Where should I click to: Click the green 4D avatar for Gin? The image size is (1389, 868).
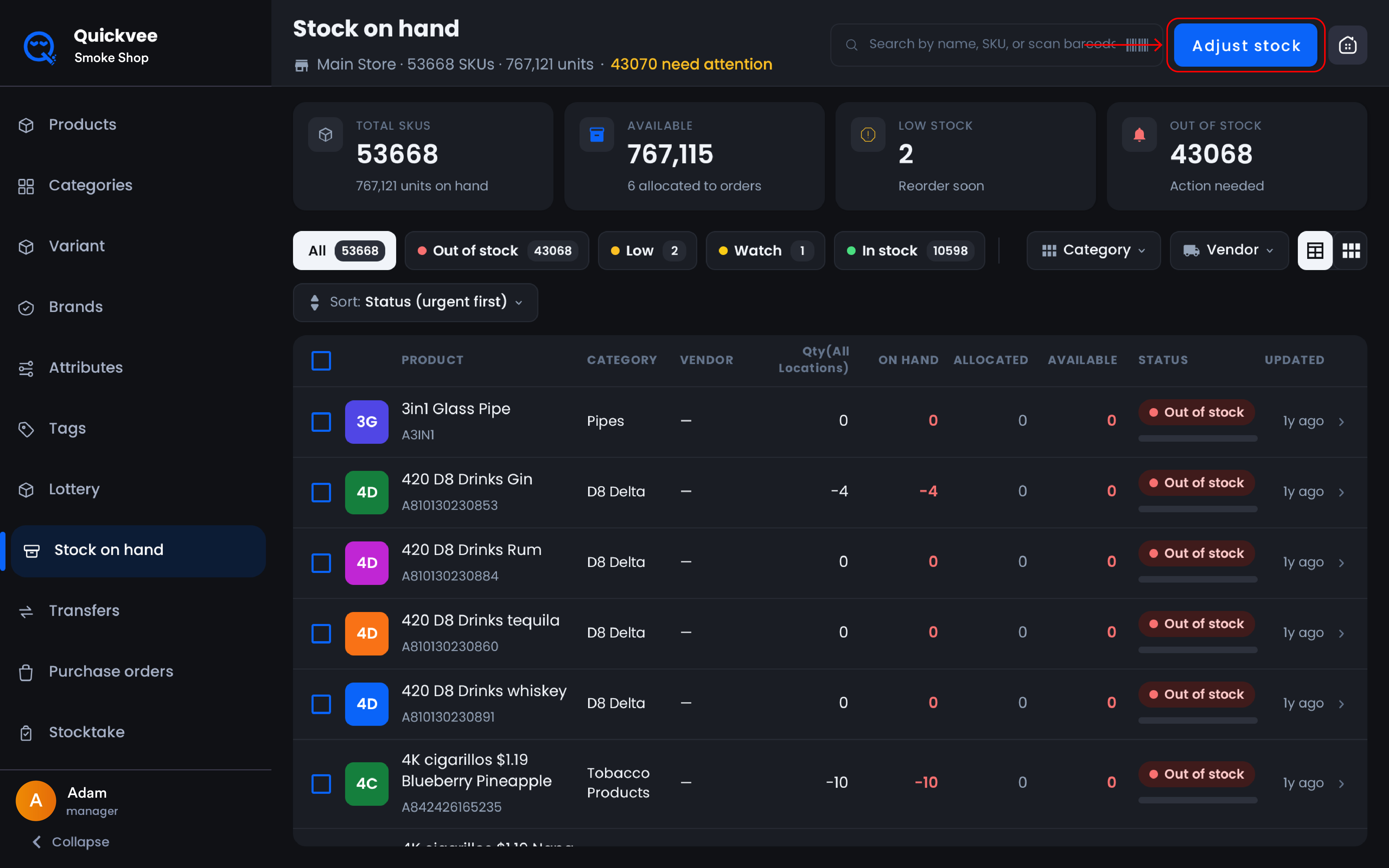tap(367, 492)
